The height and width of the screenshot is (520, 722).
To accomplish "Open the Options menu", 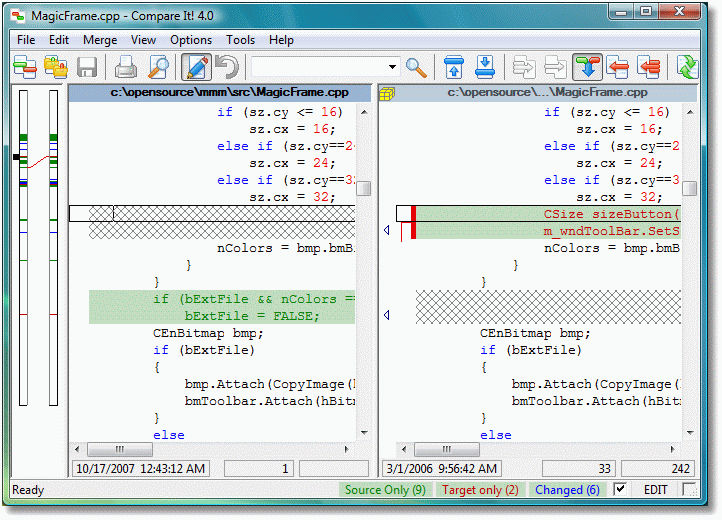I will coord(191,40).
